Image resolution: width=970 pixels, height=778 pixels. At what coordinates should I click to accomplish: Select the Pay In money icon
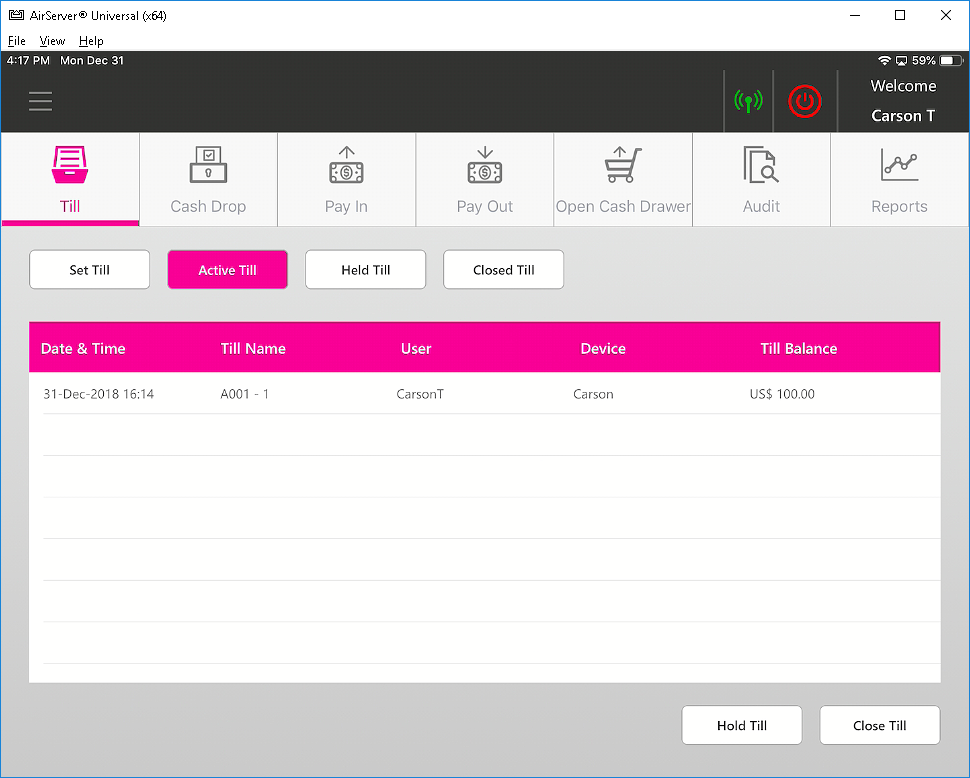(346, 165)
